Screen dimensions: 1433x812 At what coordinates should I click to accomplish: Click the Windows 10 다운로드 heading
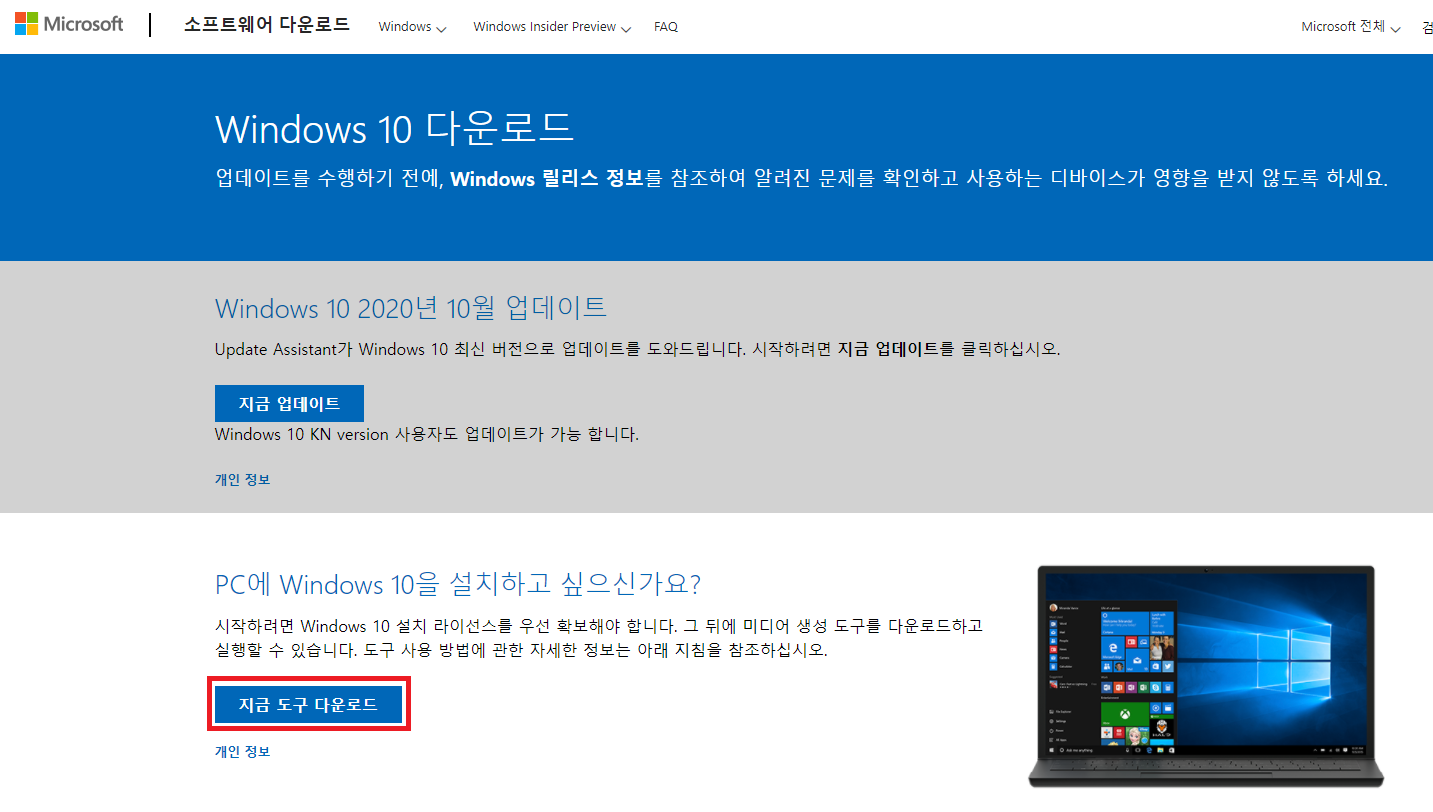click(394, 130)
